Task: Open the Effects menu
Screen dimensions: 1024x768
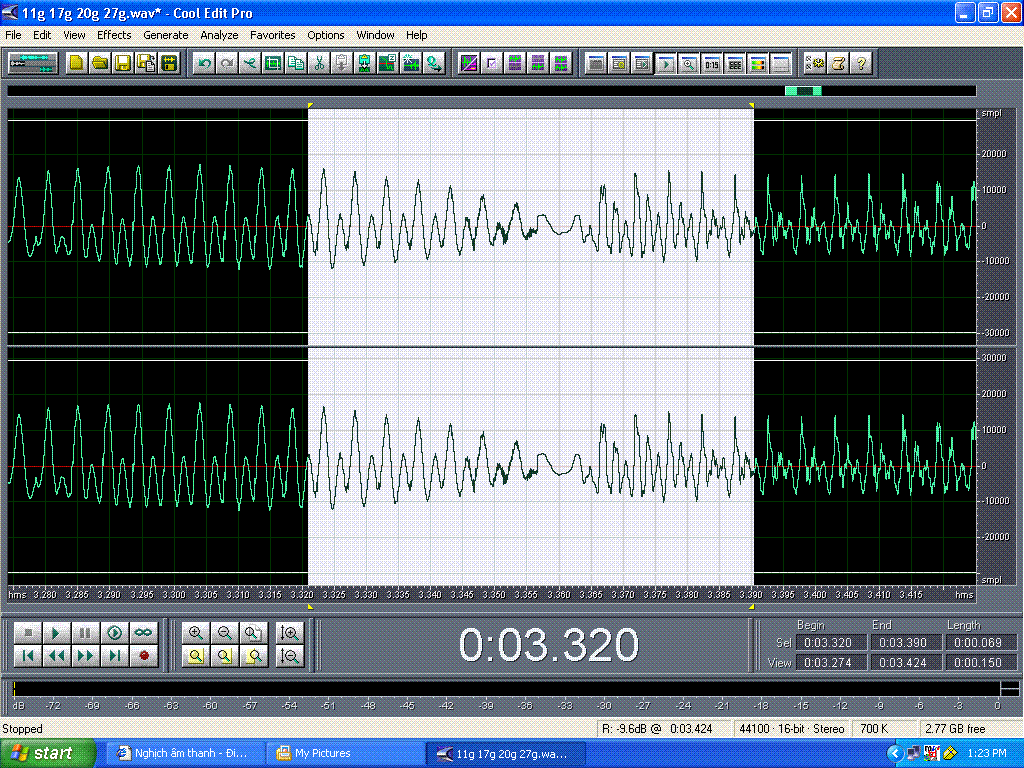Action: coord(114,35)
